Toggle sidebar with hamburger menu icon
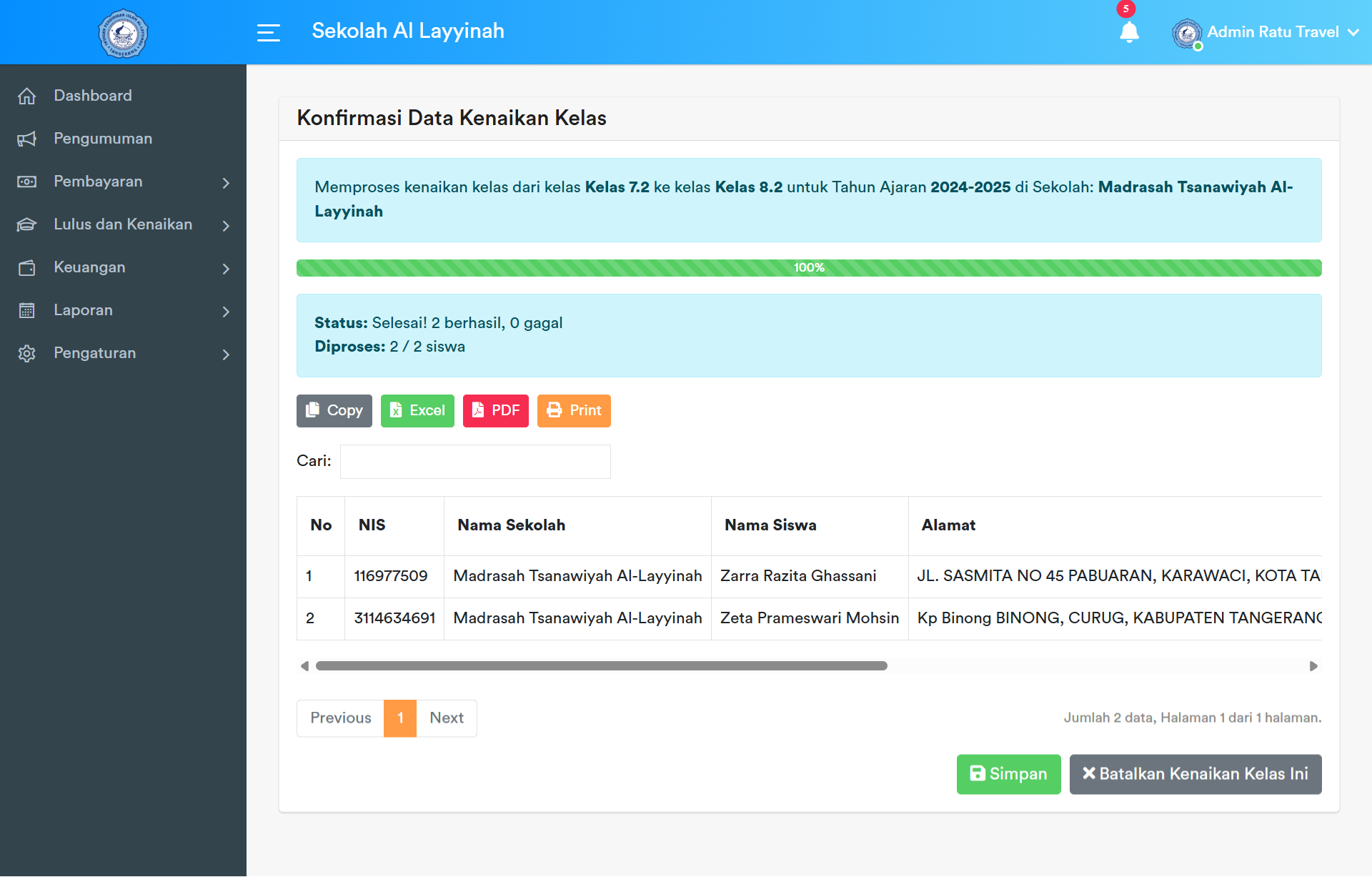Screen dimensions: 1372x877 coord(268,32)
